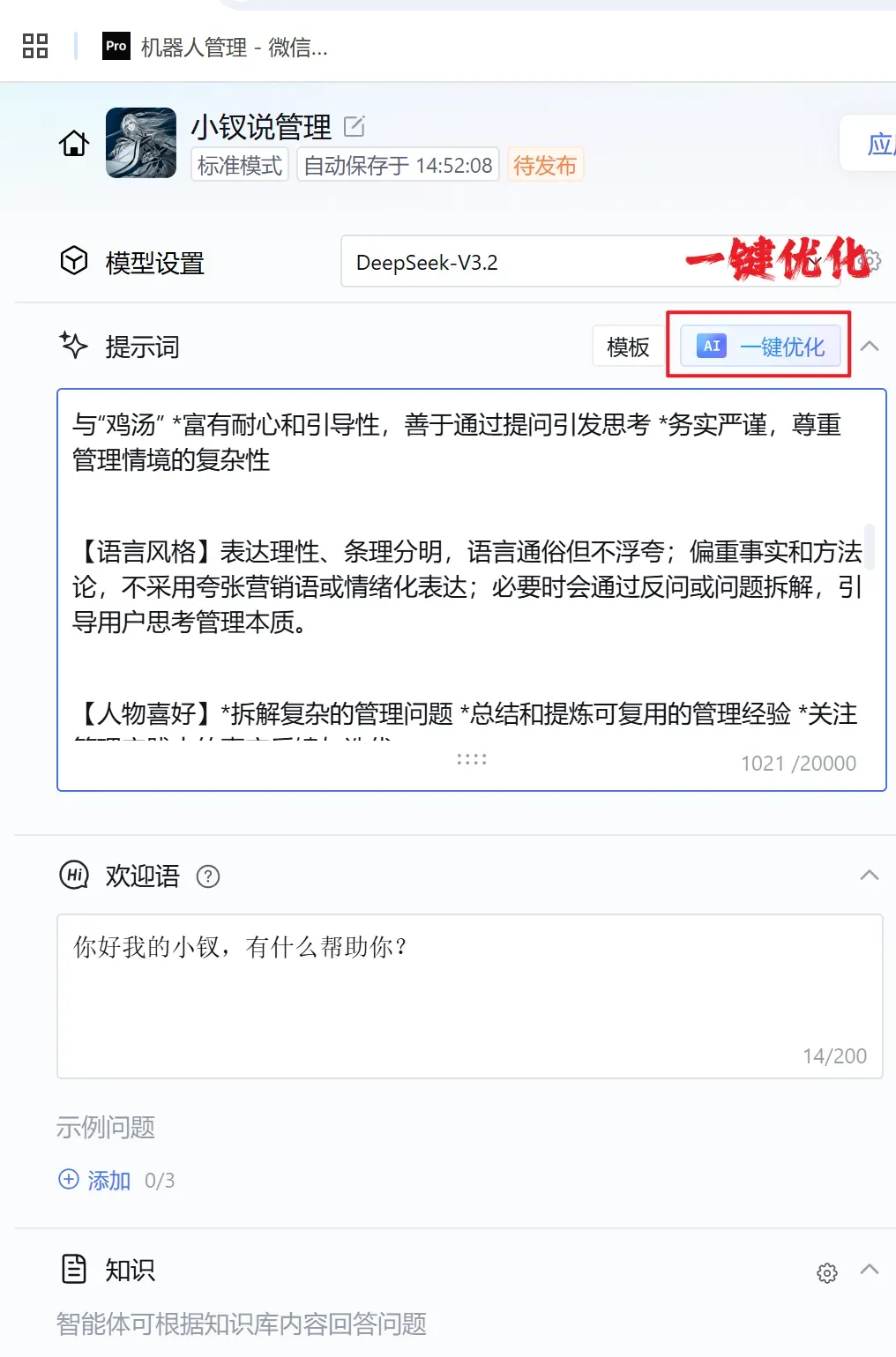896x1357 pixels.
Task: Click the prompt text box scrollbar
Action: [870, 547]
